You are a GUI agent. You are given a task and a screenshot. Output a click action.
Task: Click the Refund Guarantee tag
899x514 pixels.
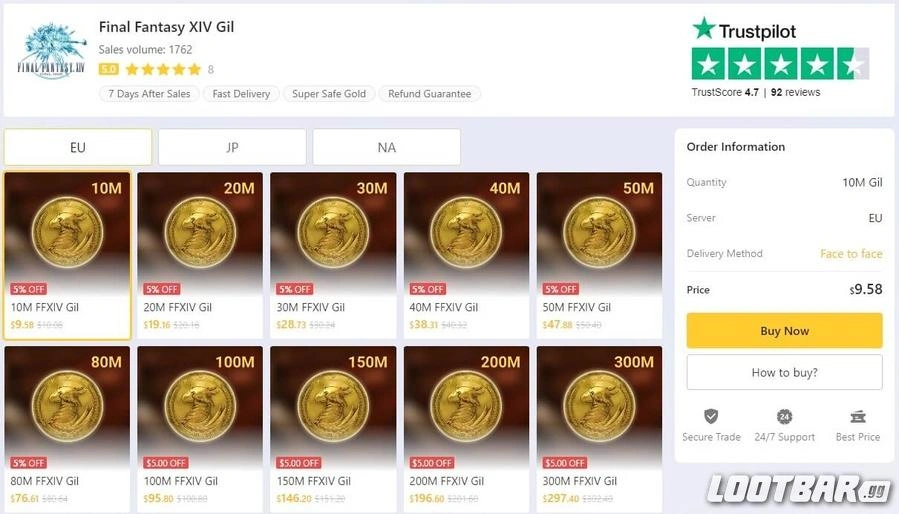click(429, 94)
